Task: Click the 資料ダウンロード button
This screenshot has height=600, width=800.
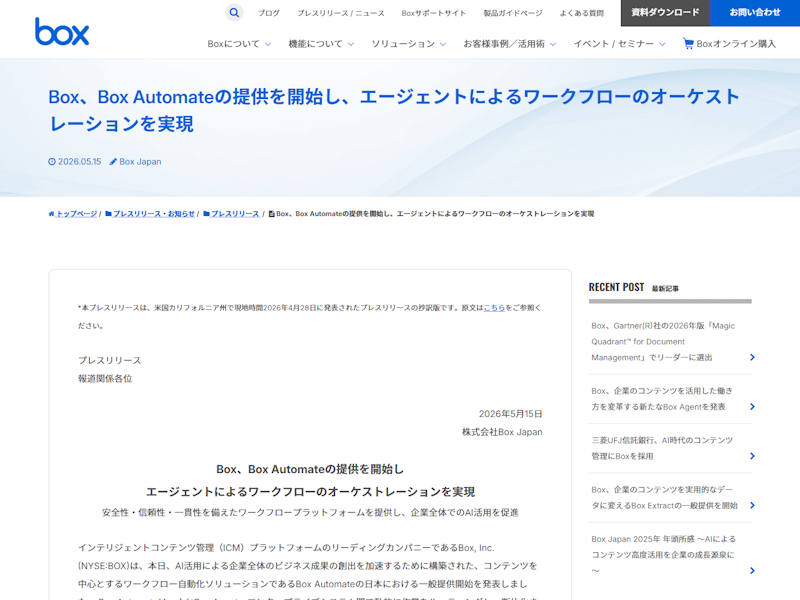Action: click(x=665, y=13)
